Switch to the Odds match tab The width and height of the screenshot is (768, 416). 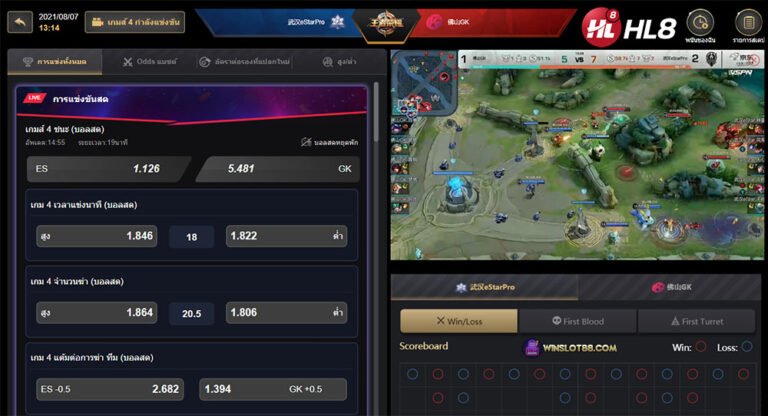tap(149, 62)
